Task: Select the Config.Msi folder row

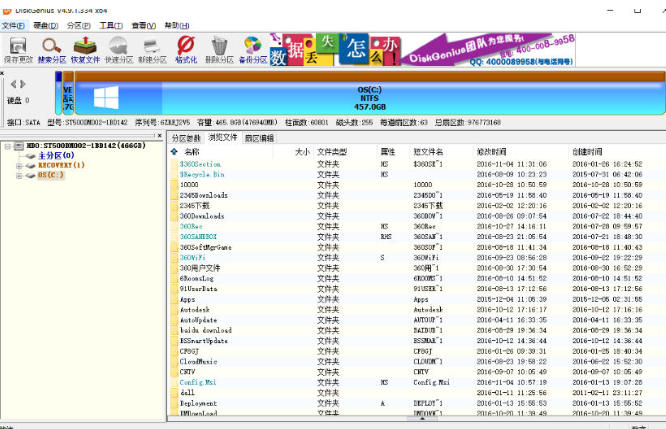Action: tap(416, 383)
